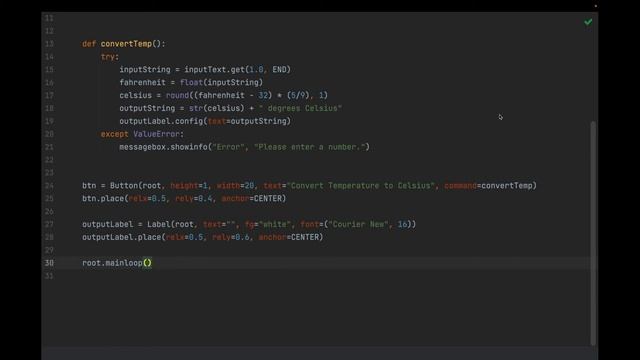Click command=convertTemp argument

488,186
